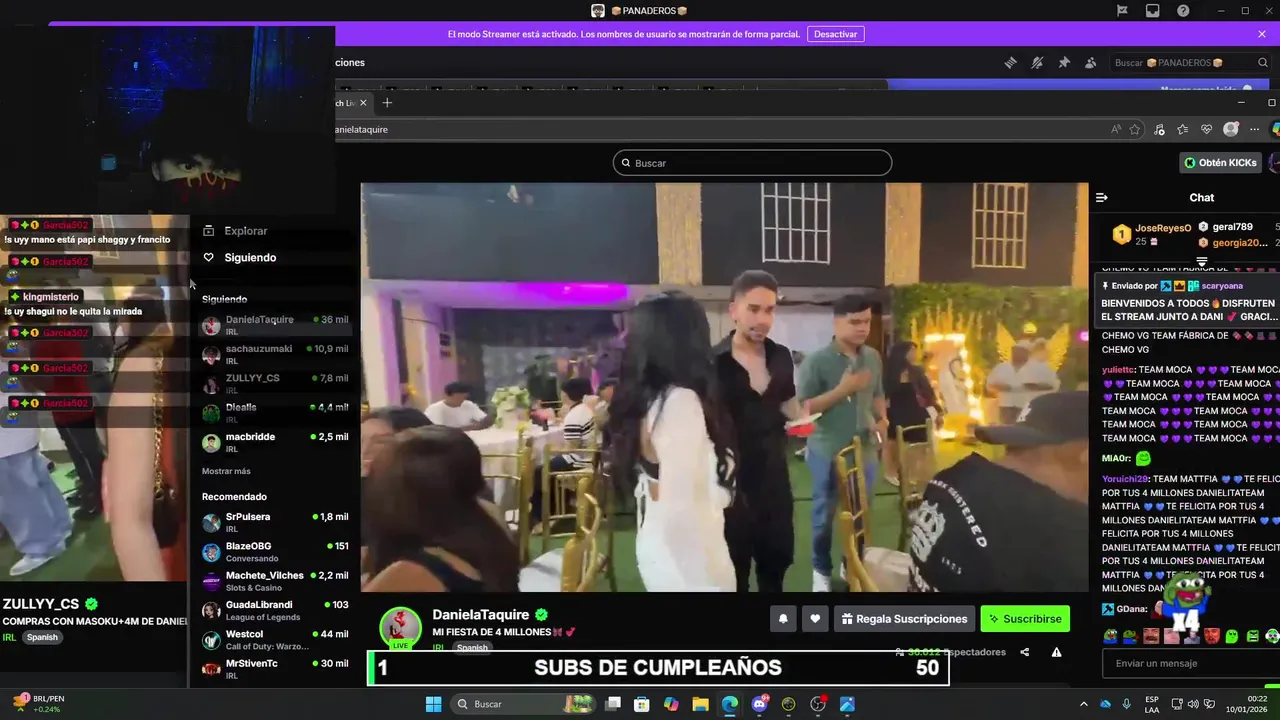This screenshot has width=1280, height=720.
Task: Click DanielaTaquire live avatar below video
Action: coord(400,627)
